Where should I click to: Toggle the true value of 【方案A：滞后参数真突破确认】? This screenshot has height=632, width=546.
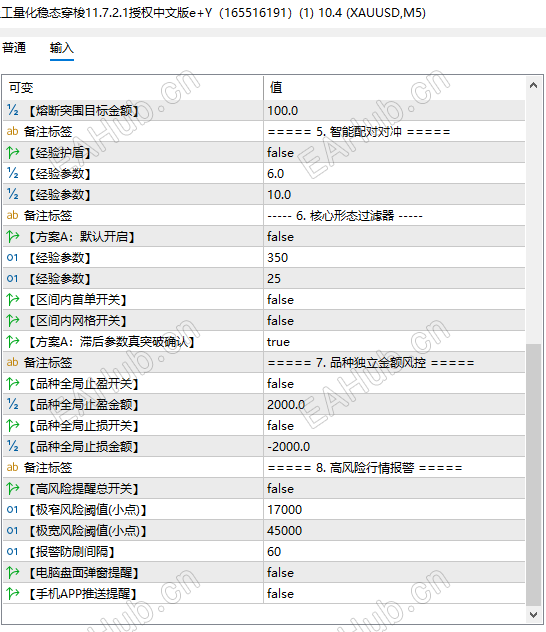(x=394, y=342)
